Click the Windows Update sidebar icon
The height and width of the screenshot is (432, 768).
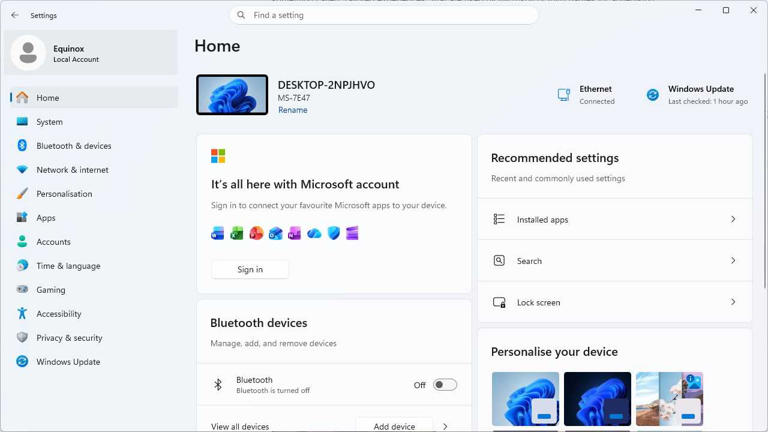point(22,361)
